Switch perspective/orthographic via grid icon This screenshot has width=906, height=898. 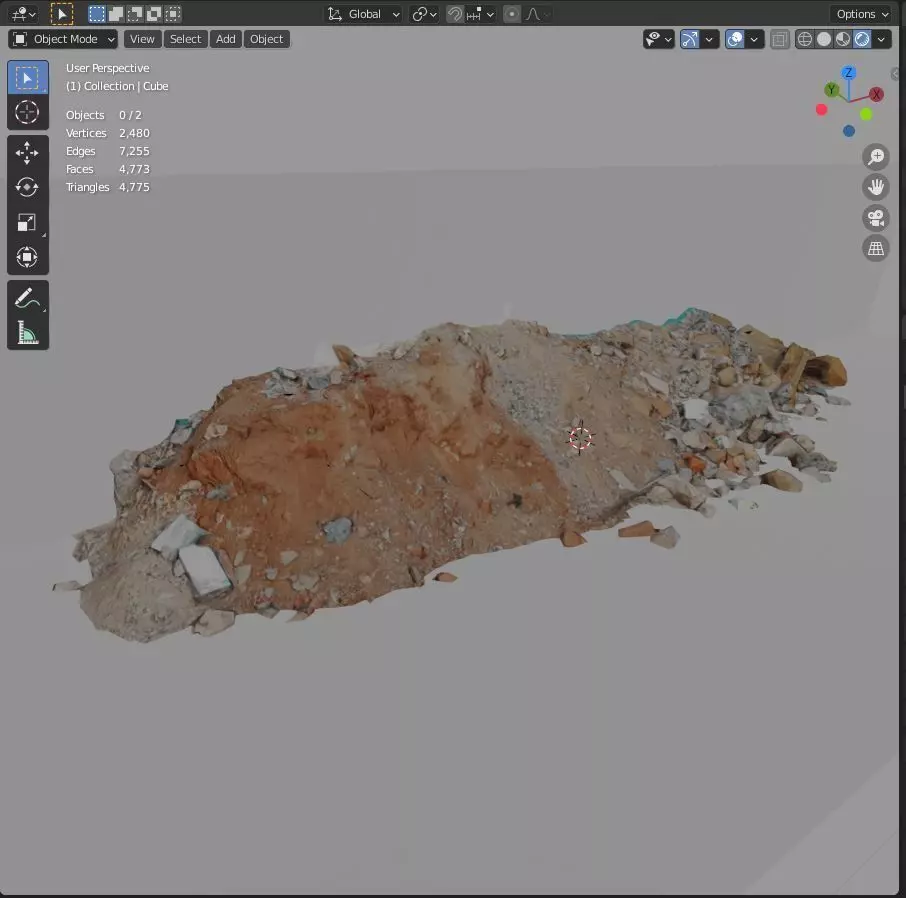(875, 248)
